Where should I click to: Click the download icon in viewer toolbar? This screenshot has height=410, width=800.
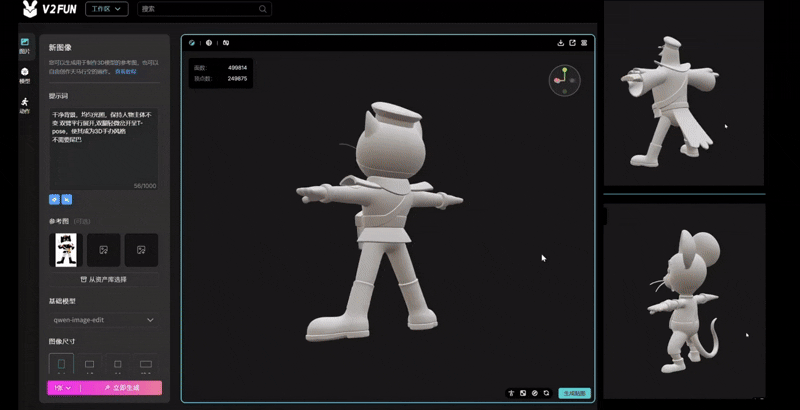point(561,43)
